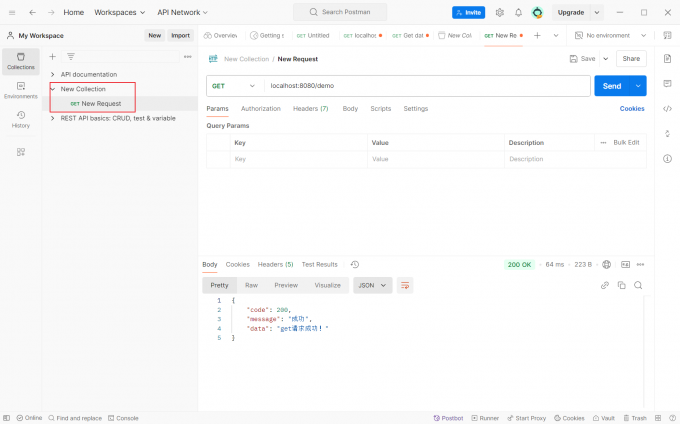Copy response link icon
Viewport: 680px width, 424px height.
click(x=605, y=285)
